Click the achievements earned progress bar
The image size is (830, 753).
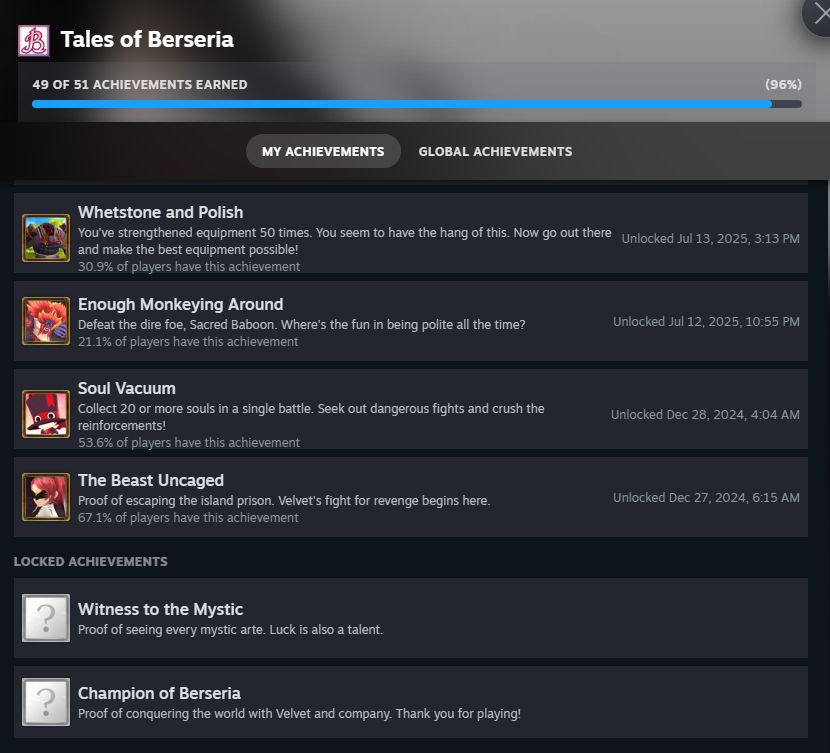point(417,104)
